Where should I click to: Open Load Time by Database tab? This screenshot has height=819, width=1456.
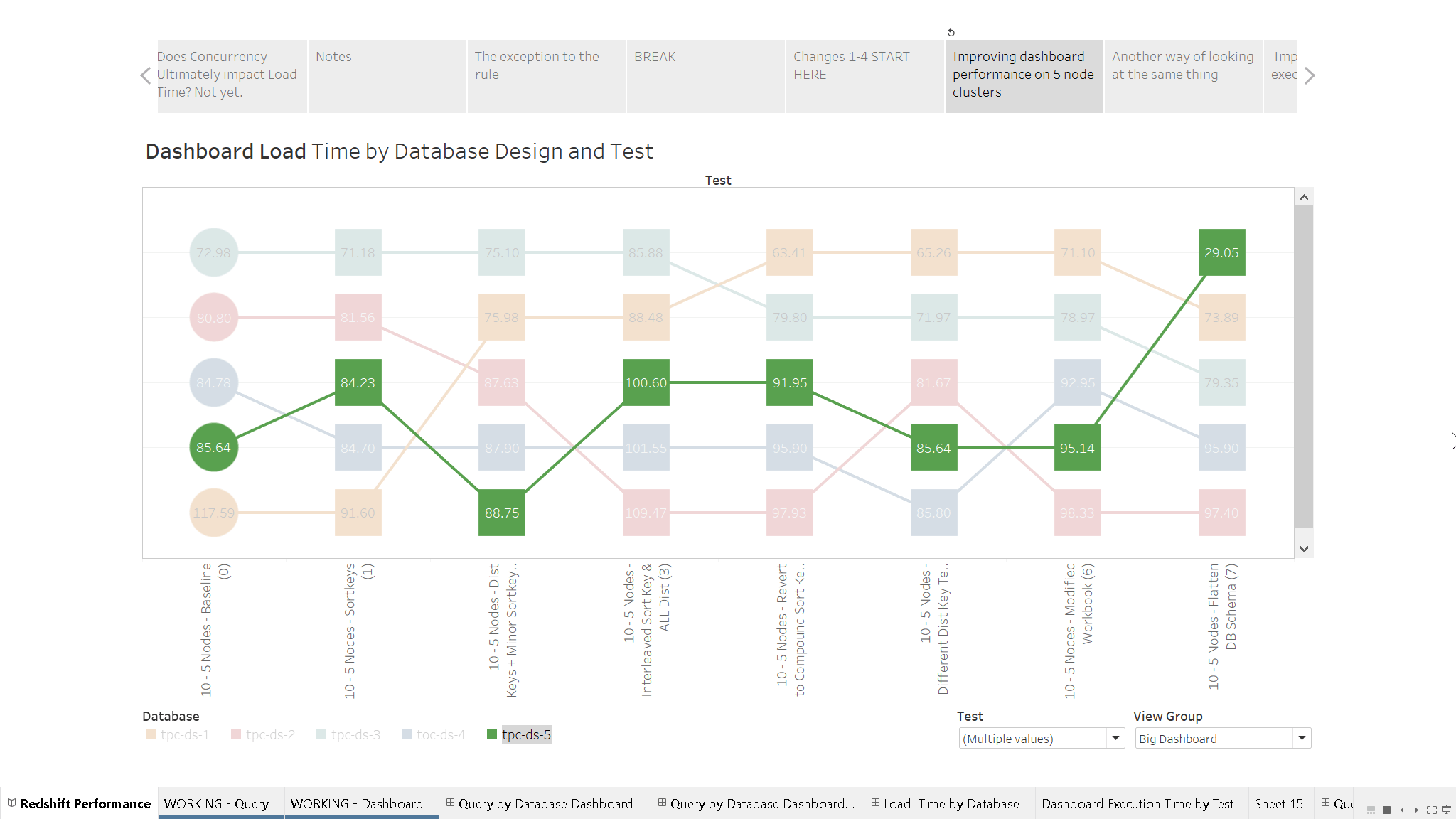pyautogui.click(x=950, y=803)
